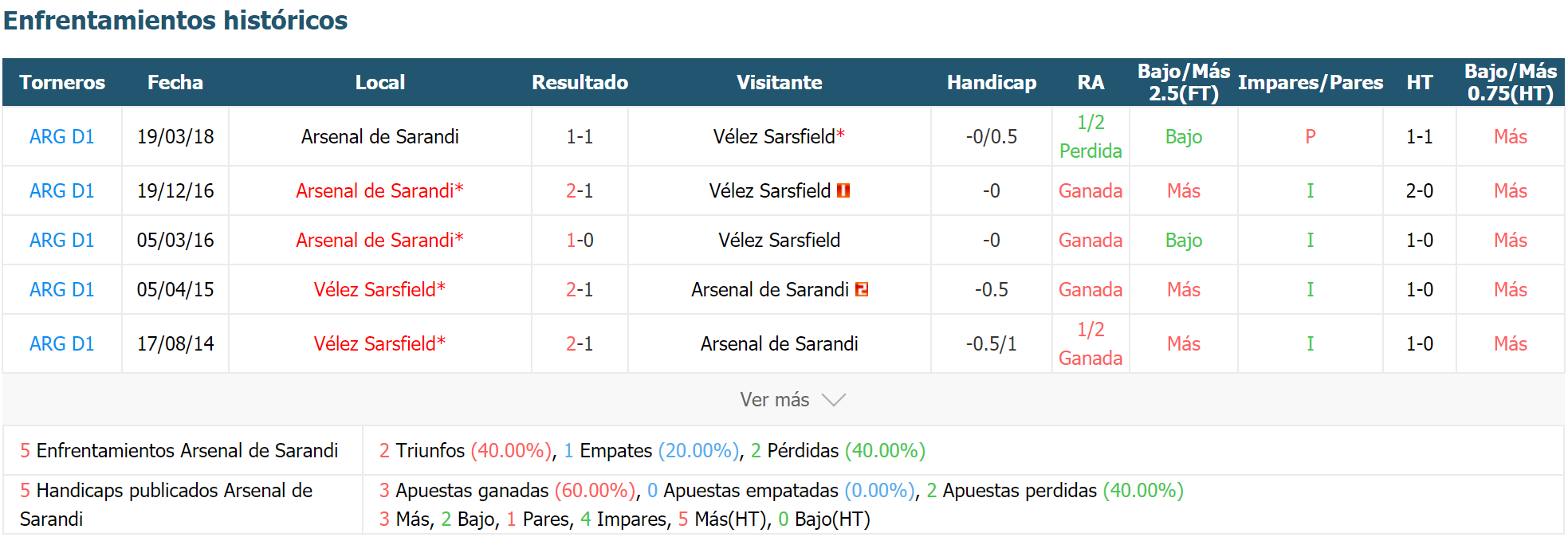Click the Resultado column header
The image size is (1568, 537).
point(580,82)
